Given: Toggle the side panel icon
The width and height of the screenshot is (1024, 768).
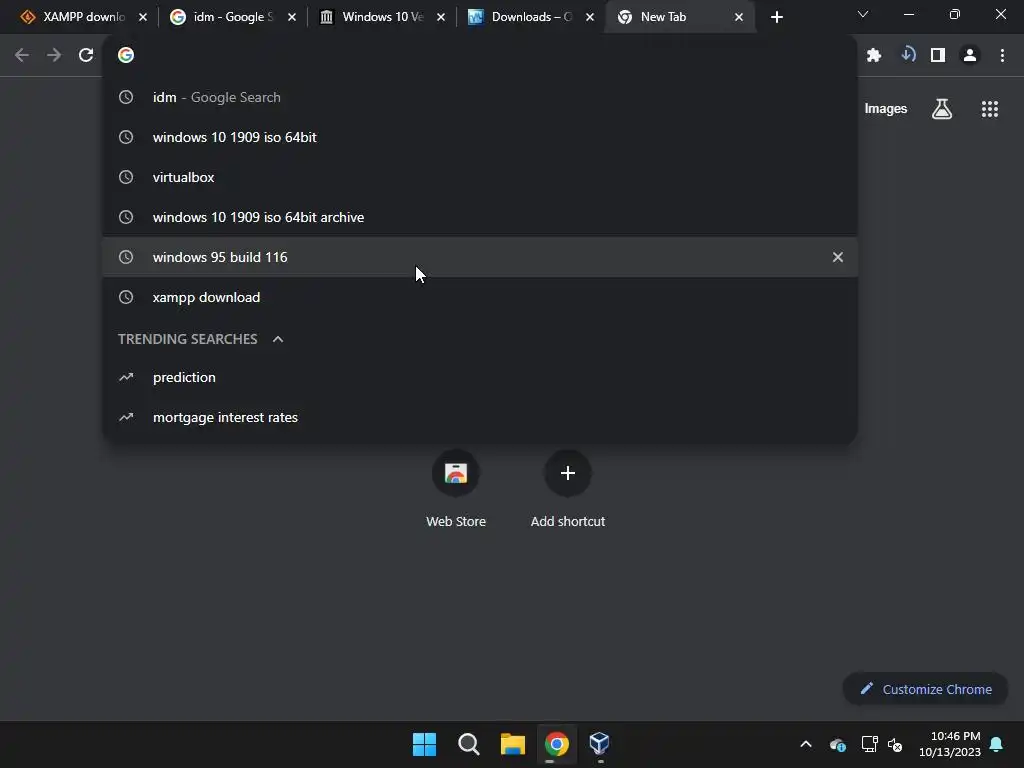Looking at the screenshot, I should (938, 56).
